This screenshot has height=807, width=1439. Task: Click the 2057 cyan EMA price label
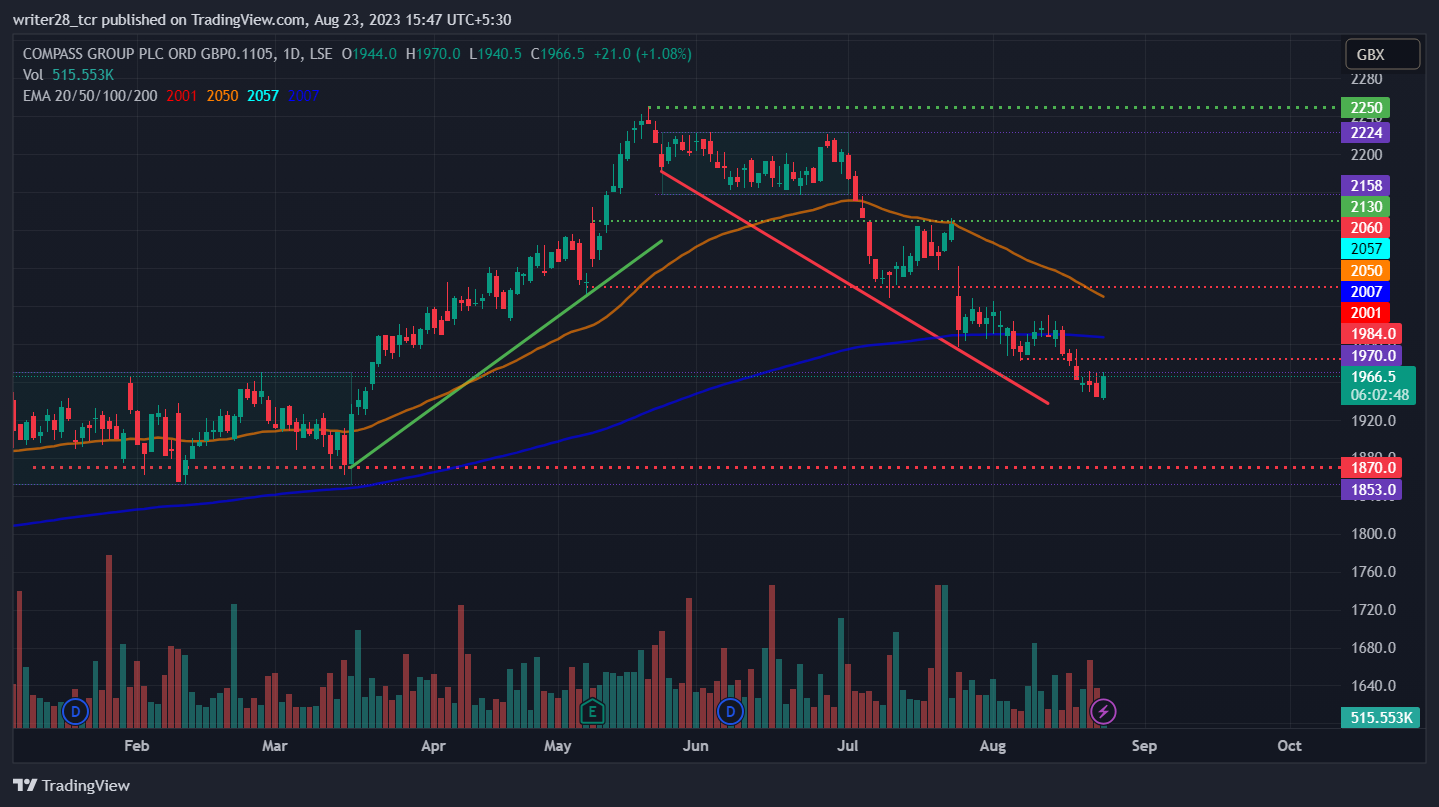(1365, 249)
